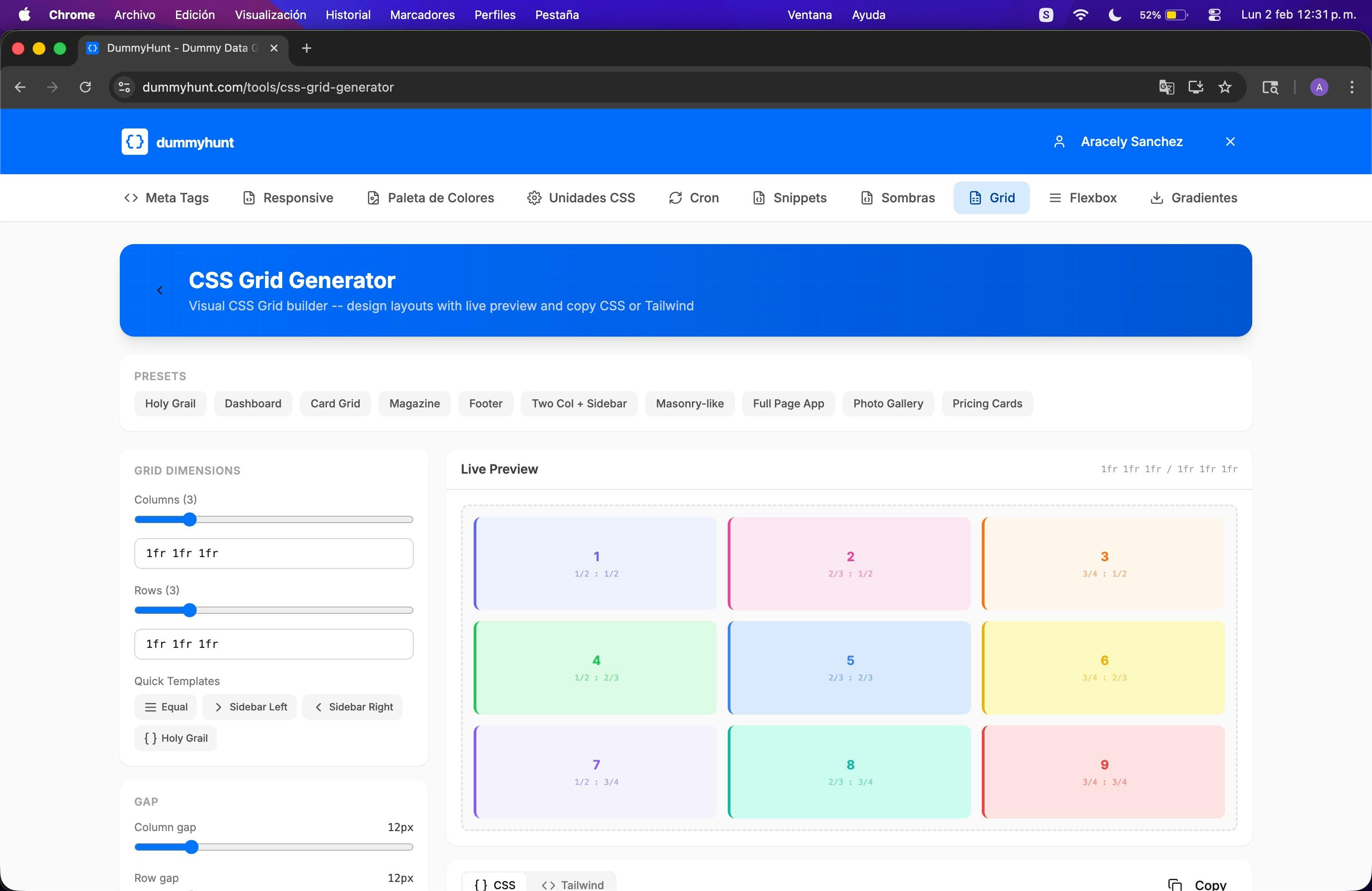Click the back arrow in CSS Grid Generator banner
Image resolution: width=1372 pixels, height=891 pixels.
(160, 290)
